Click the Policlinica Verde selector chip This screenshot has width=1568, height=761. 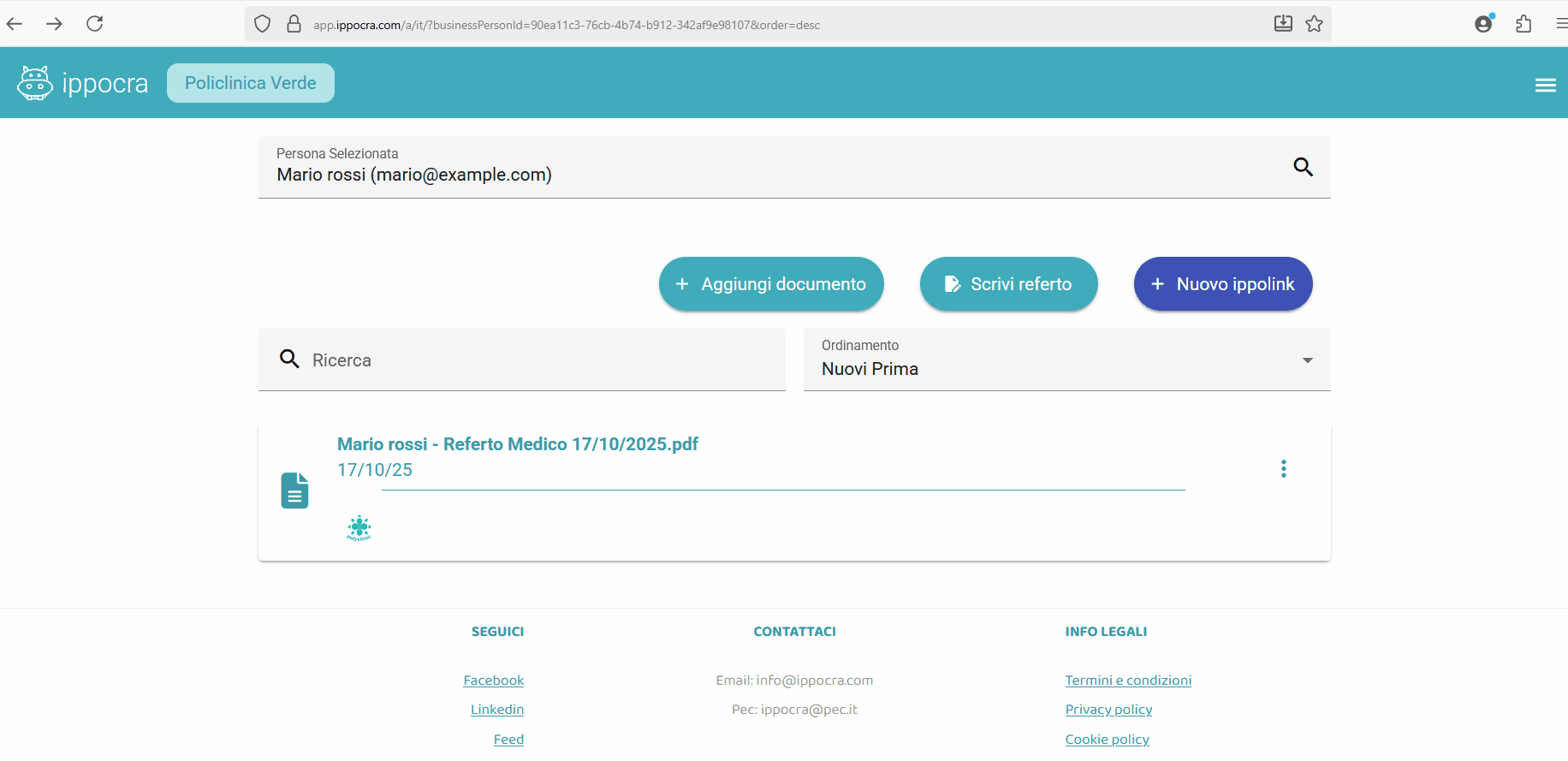point(251,83)
